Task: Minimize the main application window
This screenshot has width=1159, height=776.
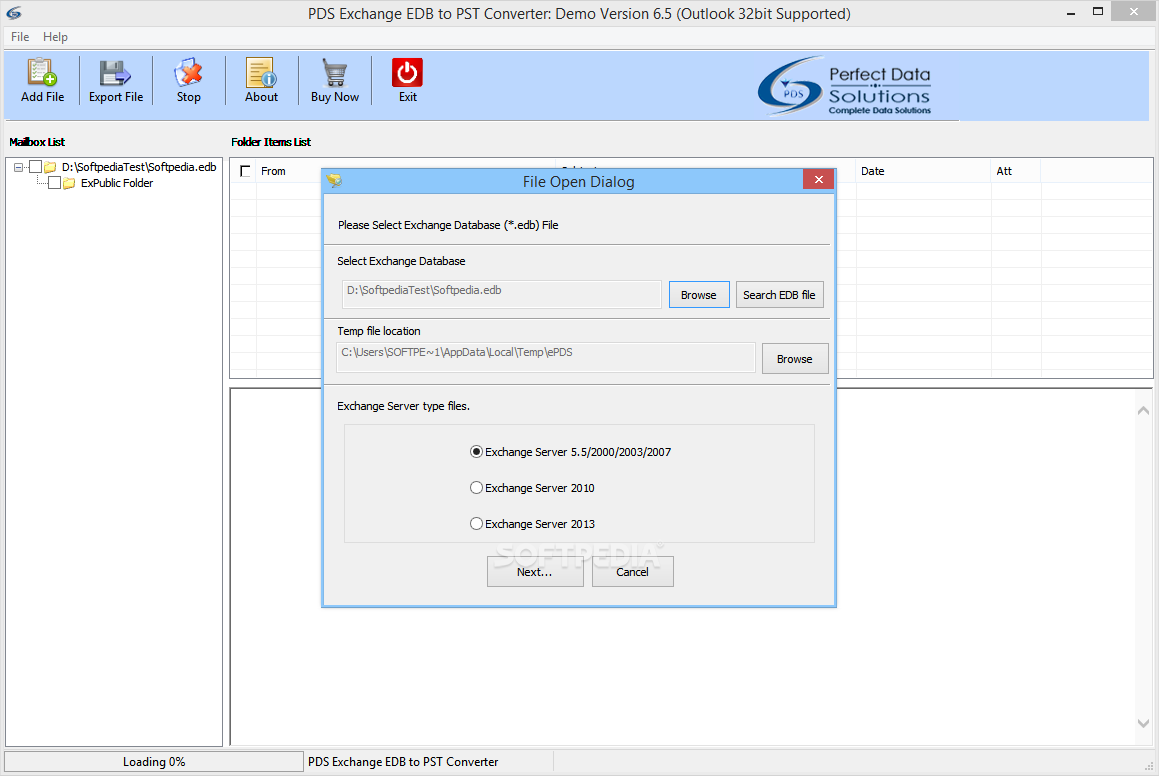Action: click(x=1070, y=13)
